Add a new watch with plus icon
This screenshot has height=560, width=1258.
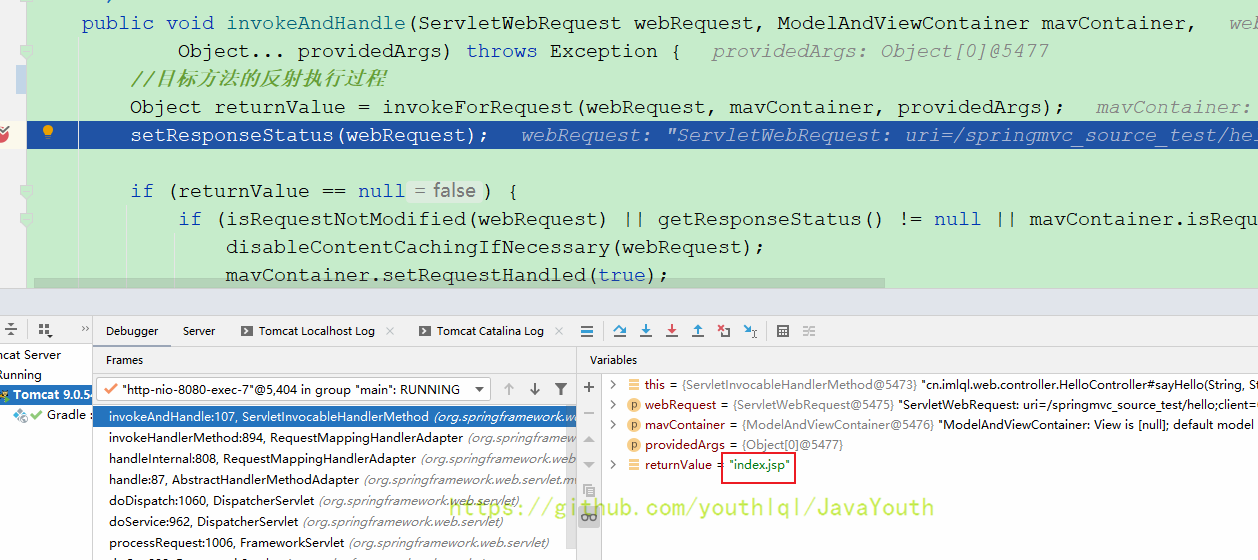(589, 386)
